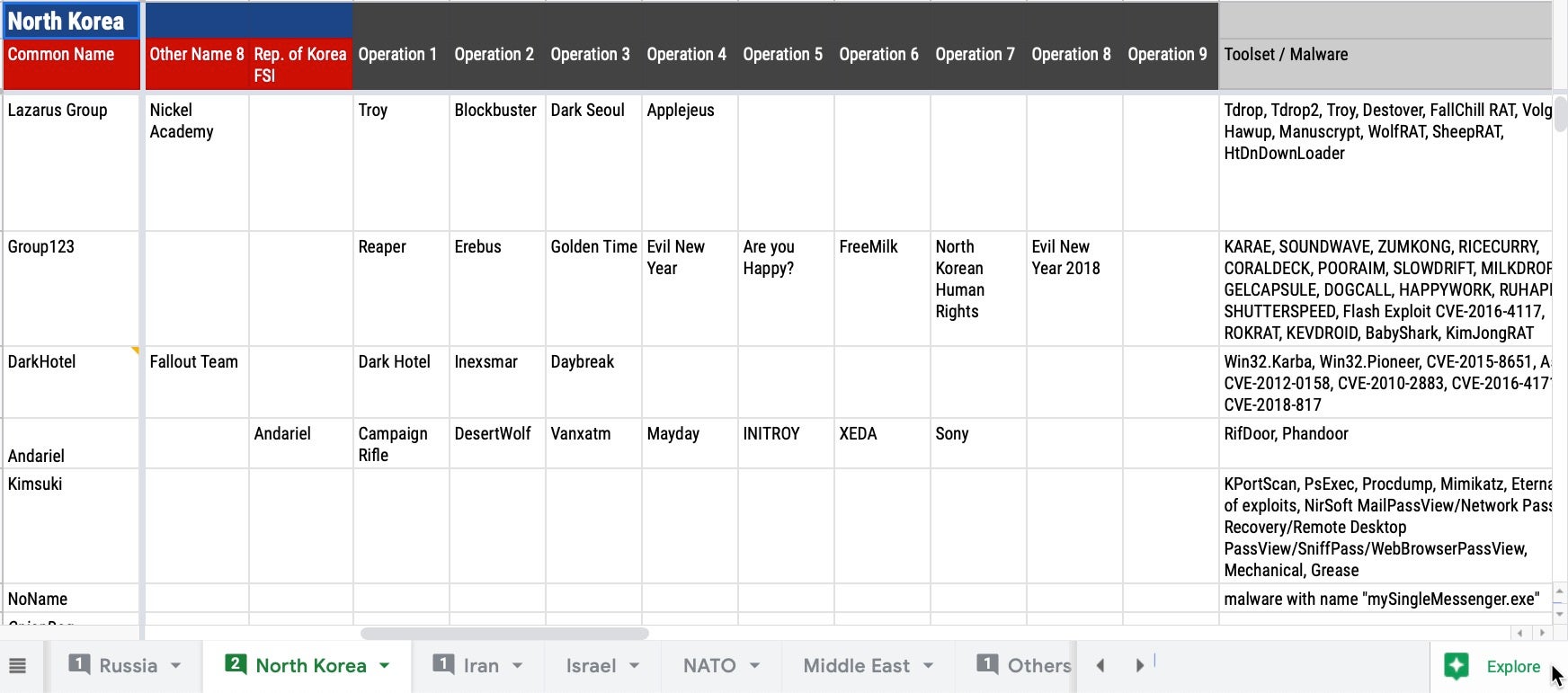The width and height of the screenshot is (1568, 693).
Task: Open the Middle East tab dropdown arrow
Action: [x=929, y=666]
